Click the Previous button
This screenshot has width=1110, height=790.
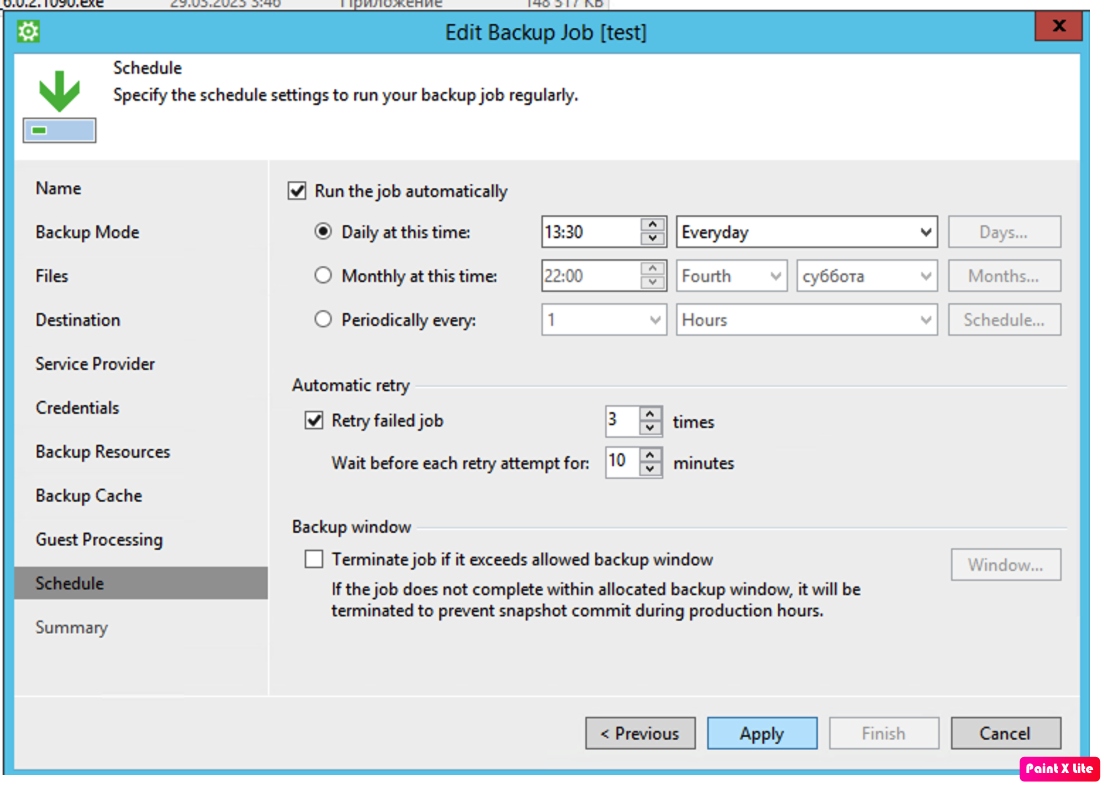click(641, 733)
